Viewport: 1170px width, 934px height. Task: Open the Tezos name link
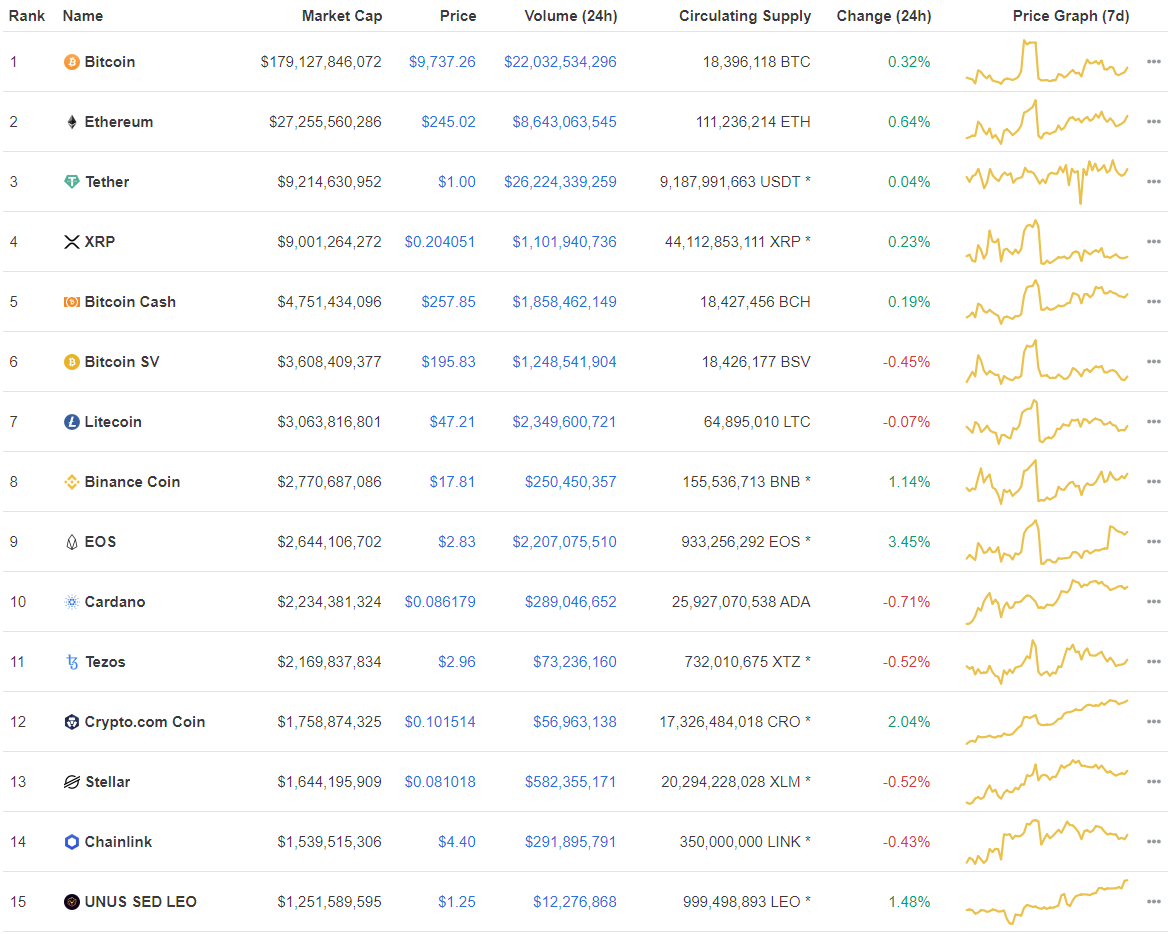[x=105, y=662]
